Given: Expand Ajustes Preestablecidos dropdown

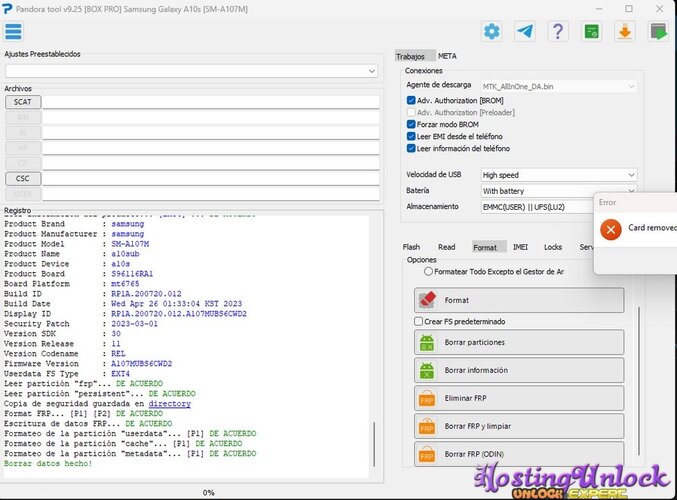Looking at the screenshot, I should point(191,71).
